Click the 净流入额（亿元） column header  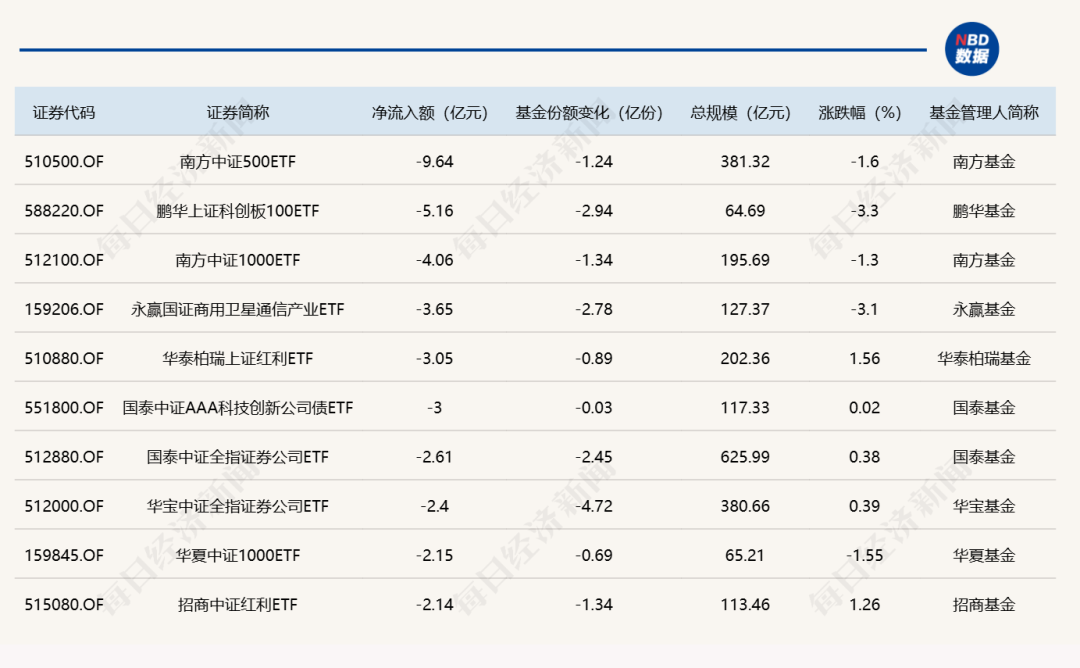(430, 112)
